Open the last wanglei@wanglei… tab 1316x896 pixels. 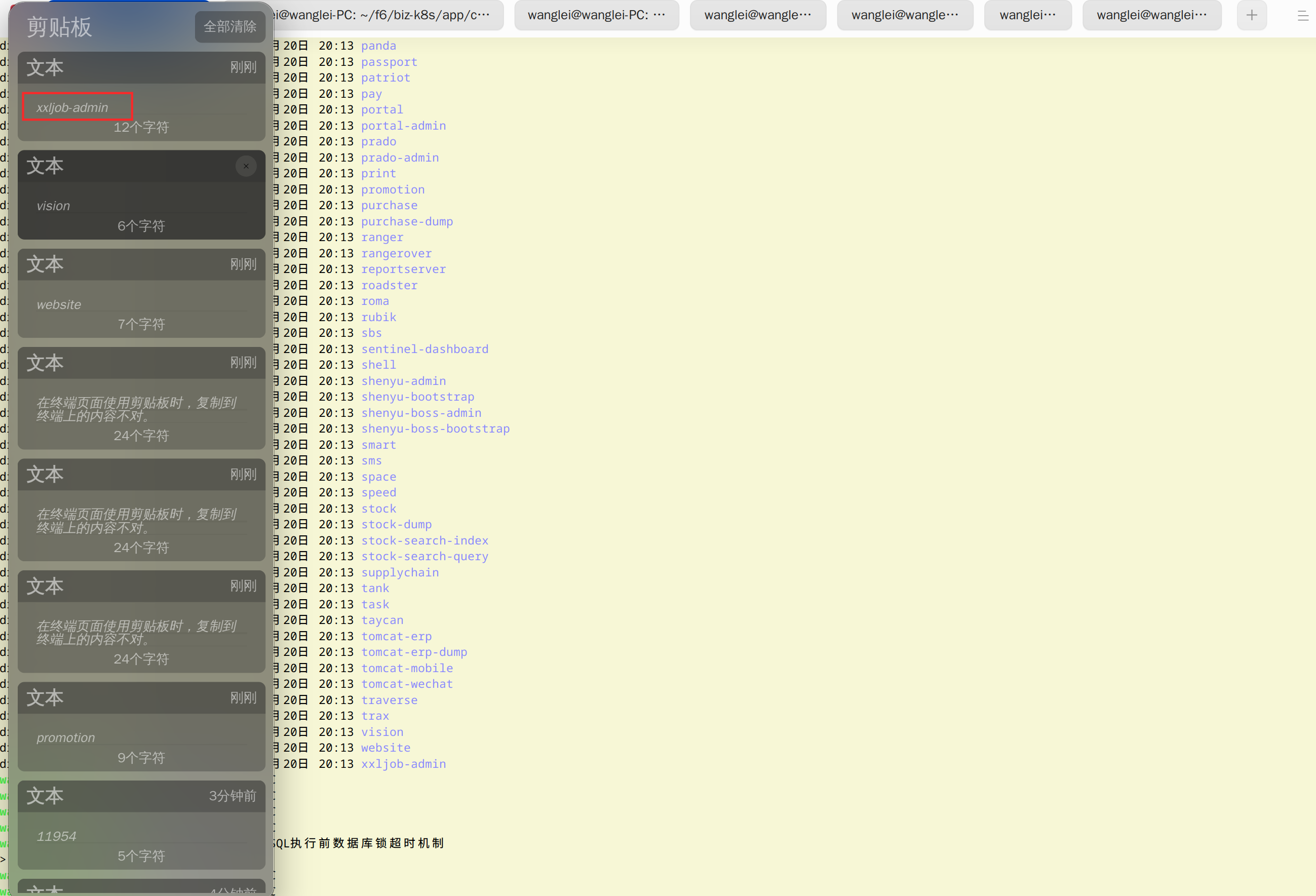pos(1152,15)
